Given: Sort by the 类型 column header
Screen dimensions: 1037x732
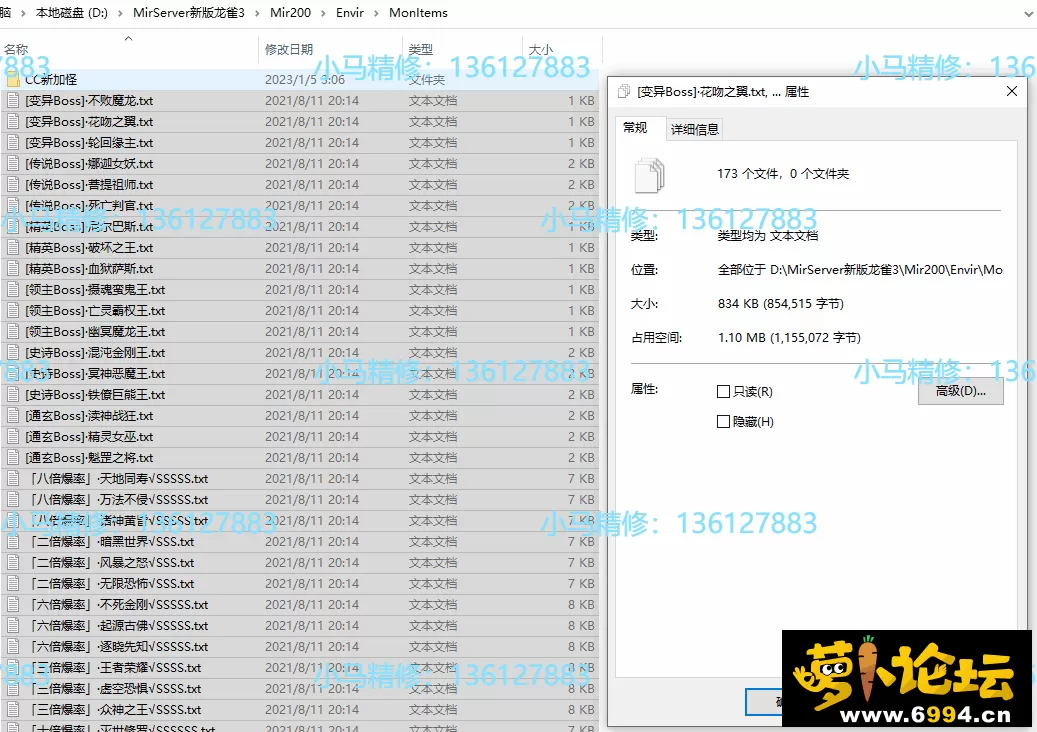Looking at the screenshot, I should point(421,50).
